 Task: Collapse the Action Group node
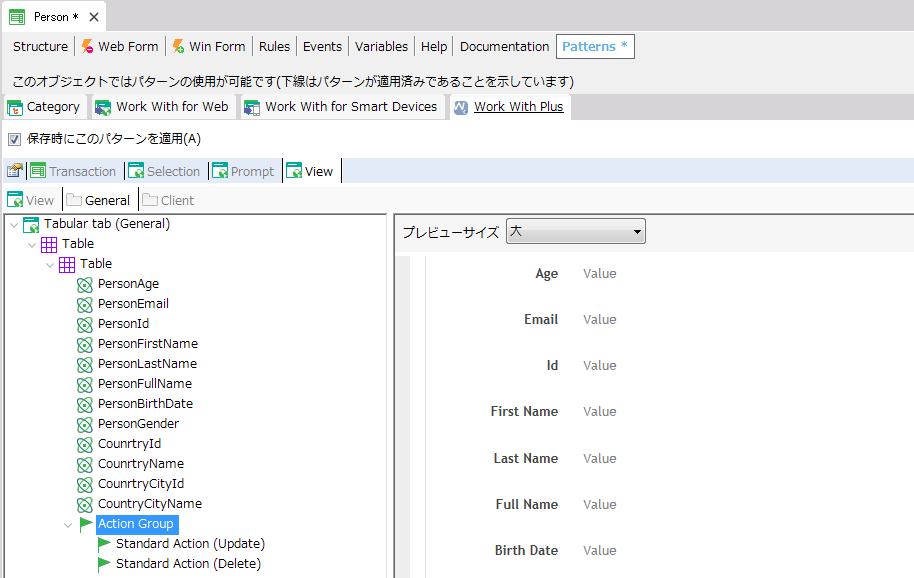(67, 523)
